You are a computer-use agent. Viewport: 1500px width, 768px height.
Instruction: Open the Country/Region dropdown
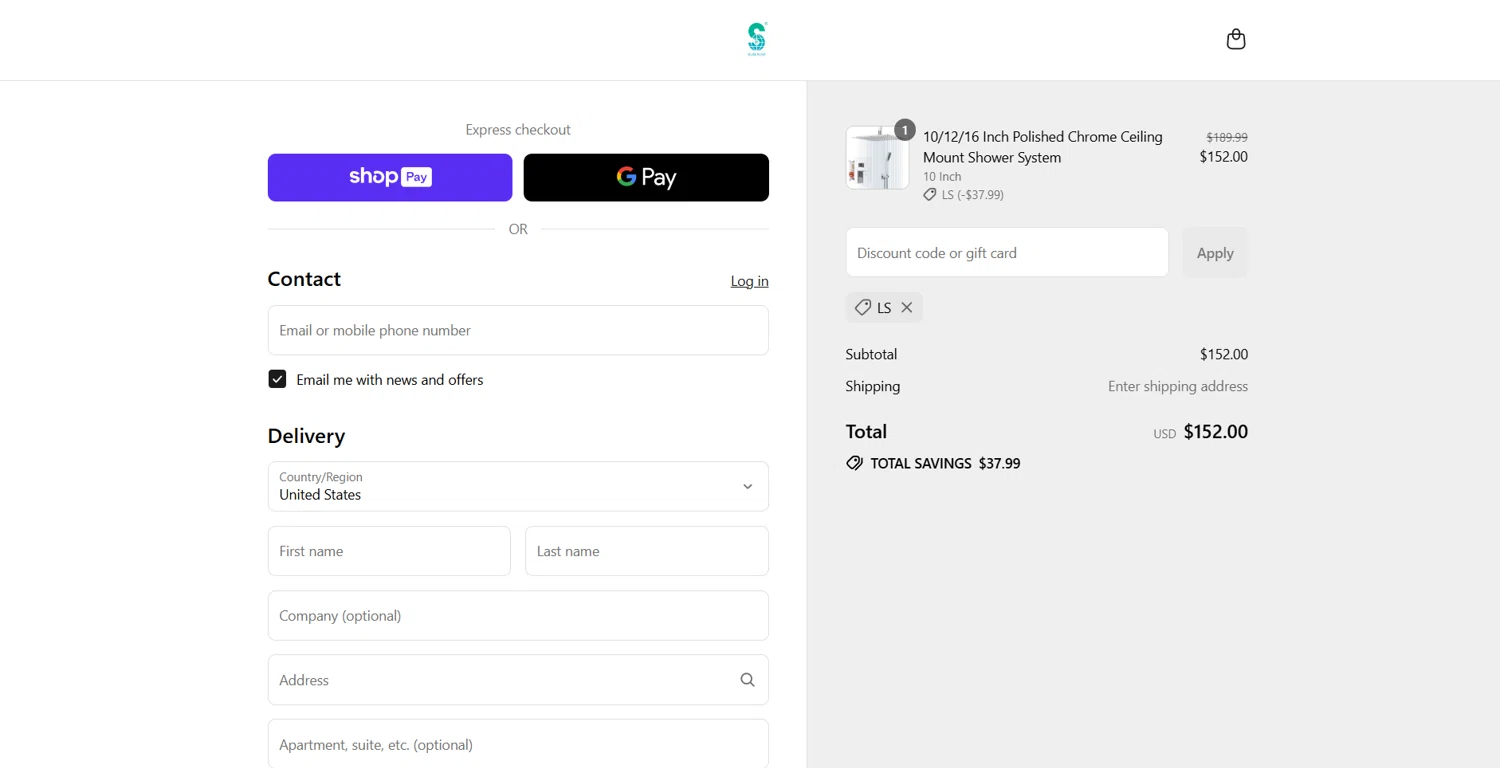[518, 486]
